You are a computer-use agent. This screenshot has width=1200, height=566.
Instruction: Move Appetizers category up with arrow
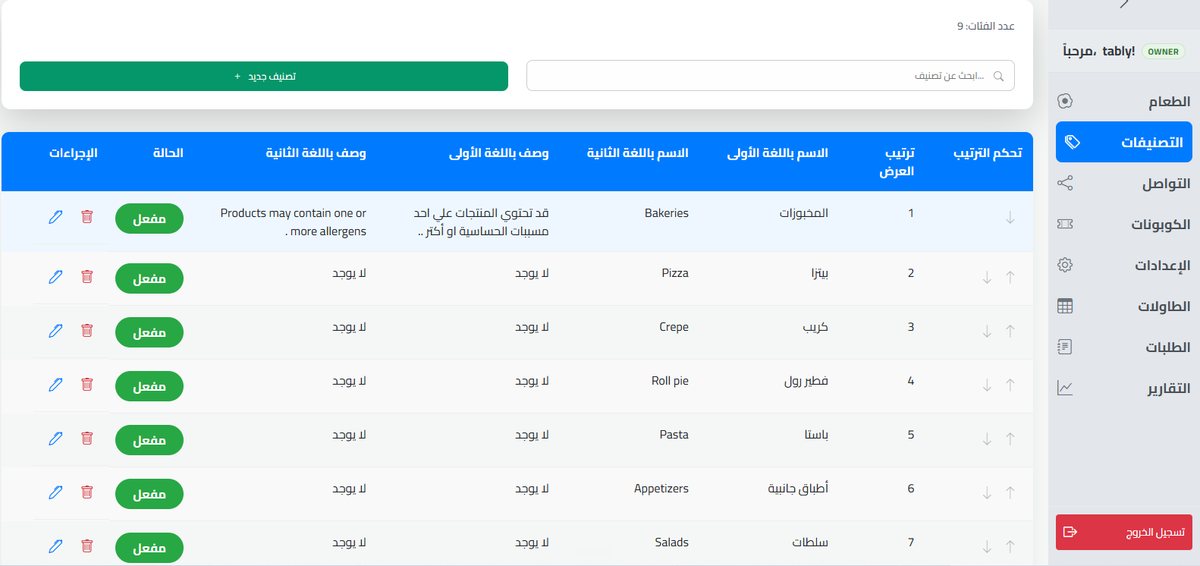pyautogui.click(x=1010, y=494)
